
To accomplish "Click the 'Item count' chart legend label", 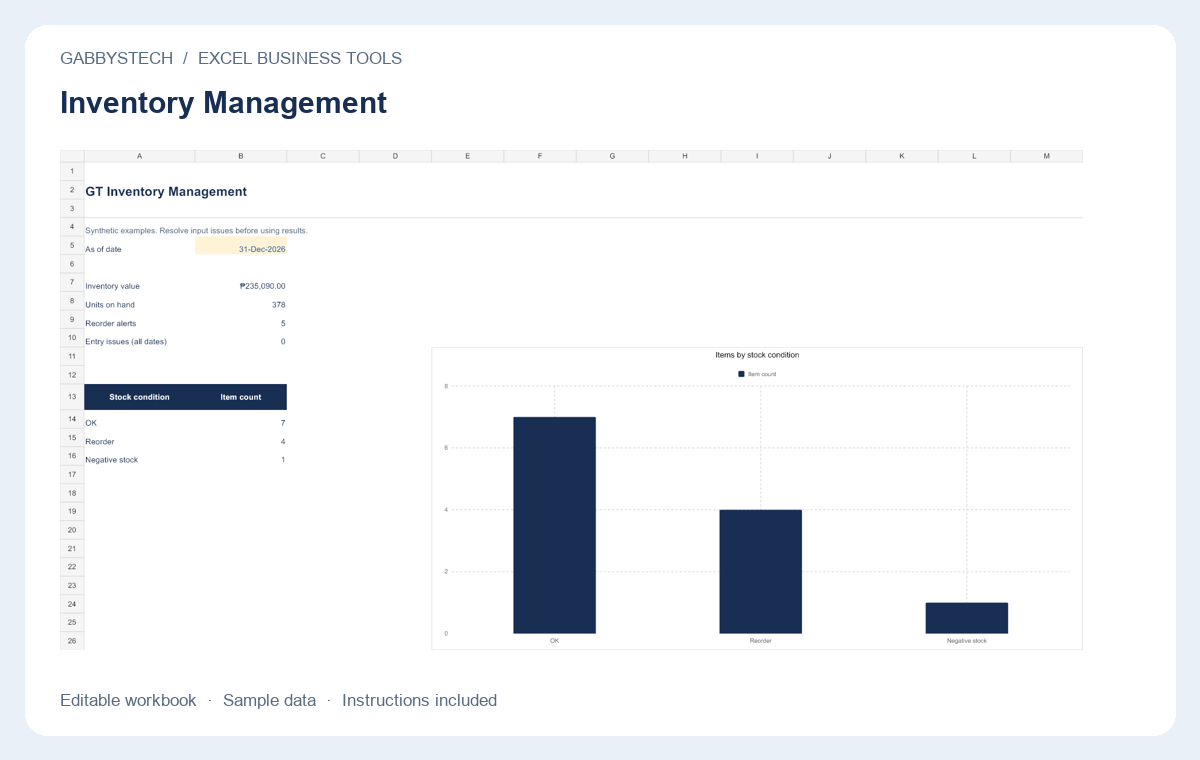I will tap(762, 374).
